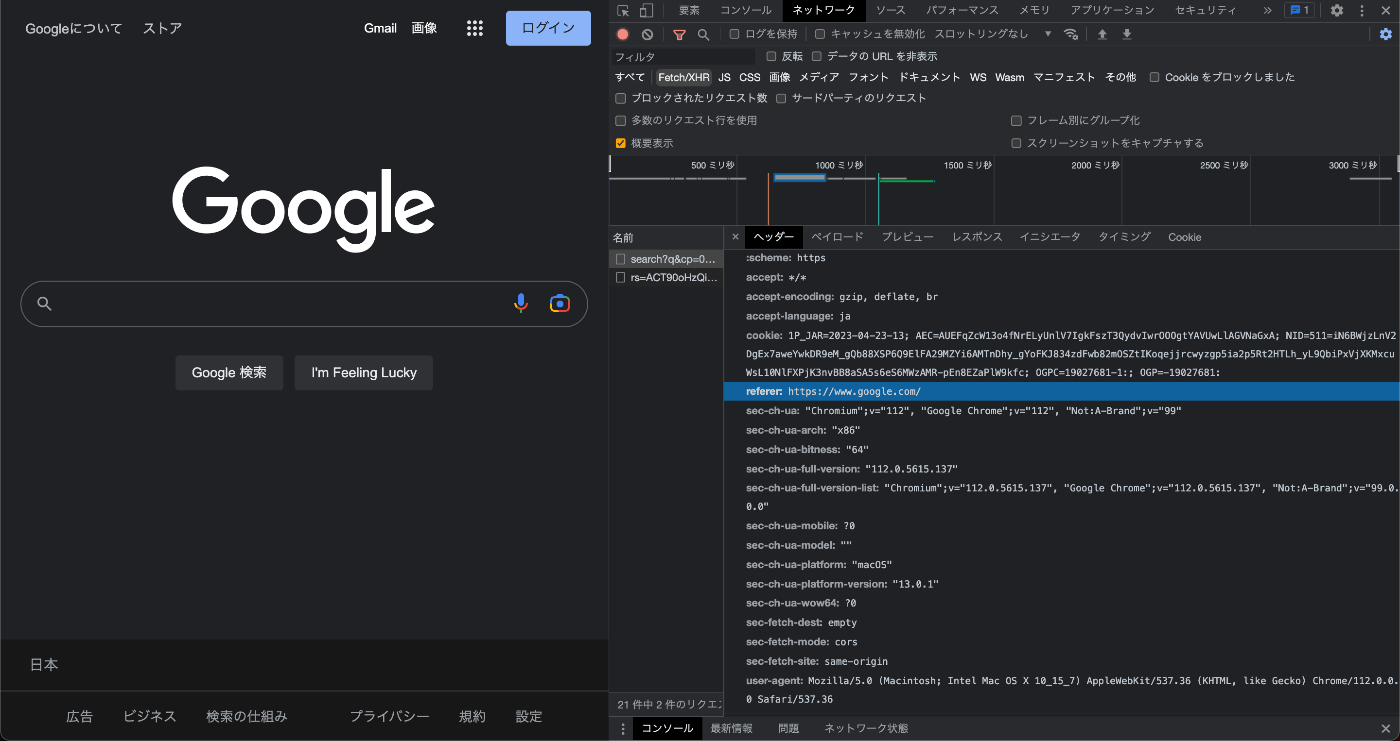This screenshot has height=741, width=1400.
Task: Select the rs=ACT90oHzQl request row
Action: (x=667, y=278)
